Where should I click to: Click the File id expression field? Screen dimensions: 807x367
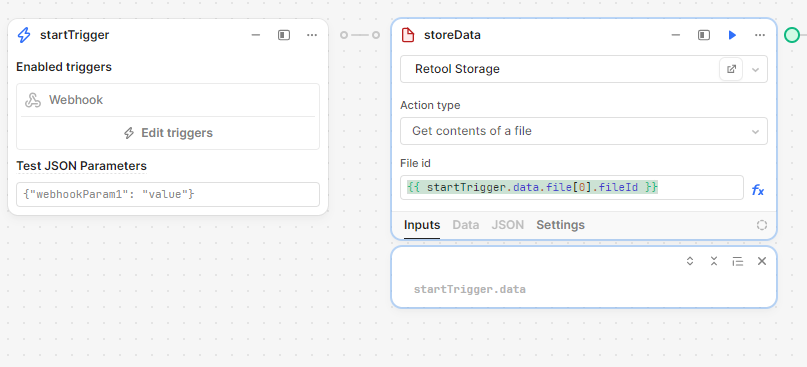[x=572, y=187]
